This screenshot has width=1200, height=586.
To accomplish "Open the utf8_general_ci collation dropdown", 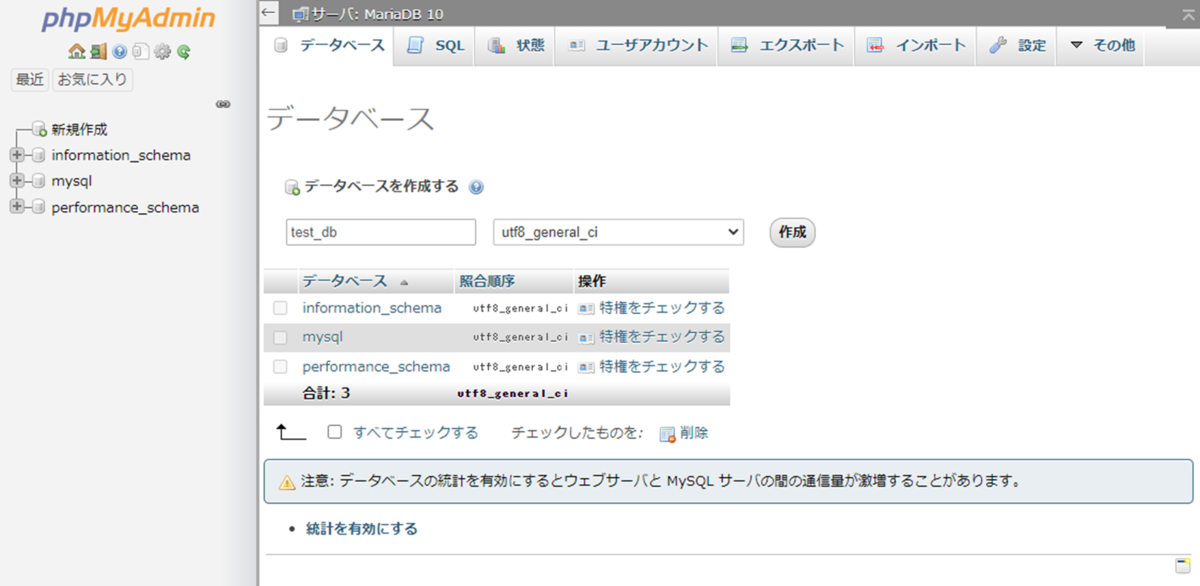I will (619, 232).
